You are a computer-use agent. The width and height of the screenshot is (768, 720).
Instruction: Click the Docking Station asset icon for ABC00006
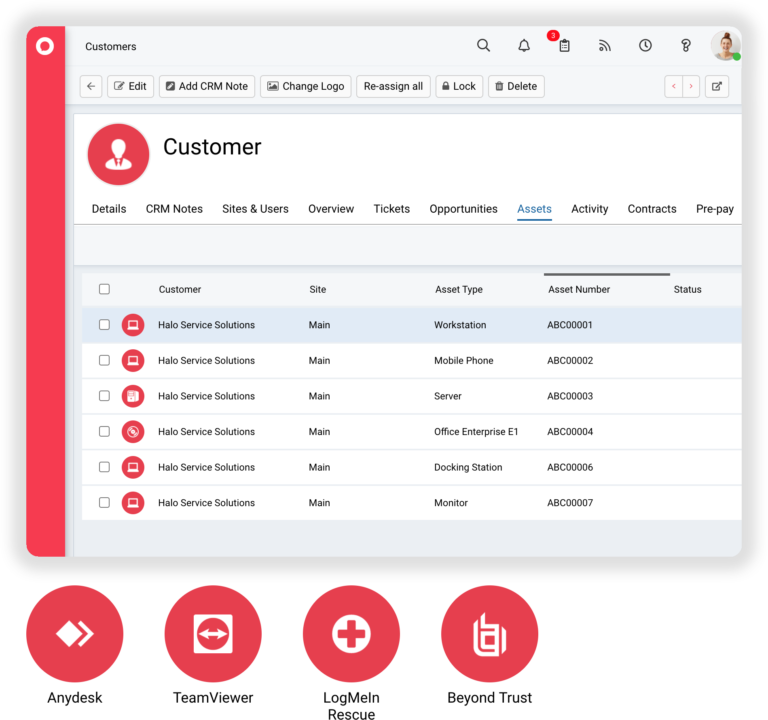pos(133,467)
